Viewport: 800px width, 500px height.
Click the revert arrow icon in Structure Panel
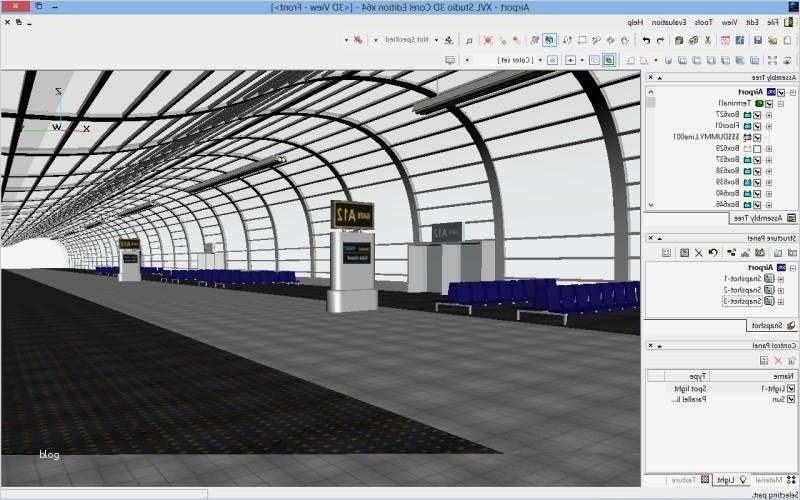[x=713, y=253]
